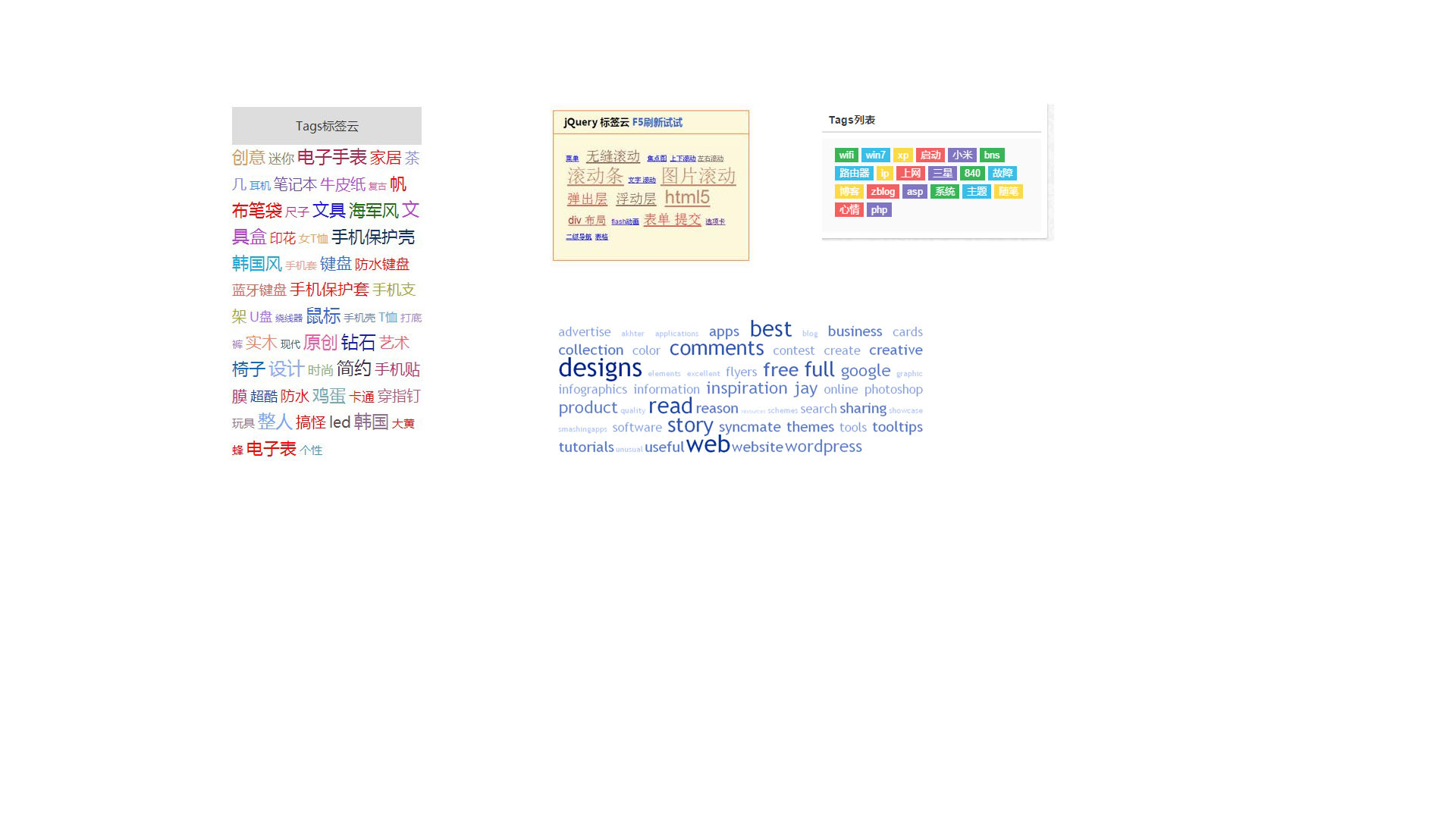Open the 手机保护壳 tag
Viewport: 1456px width, 819px height.
pyautogui.click(x=373, y=237)
